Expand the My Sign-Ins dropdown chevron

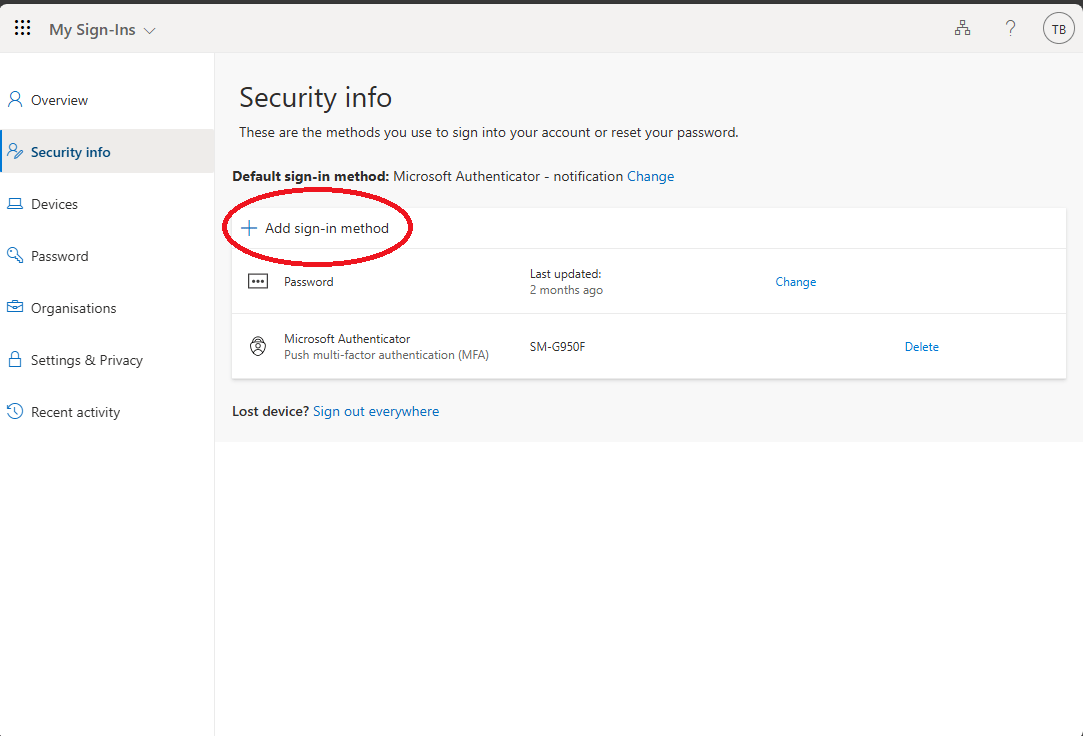[x=150, y=31]
